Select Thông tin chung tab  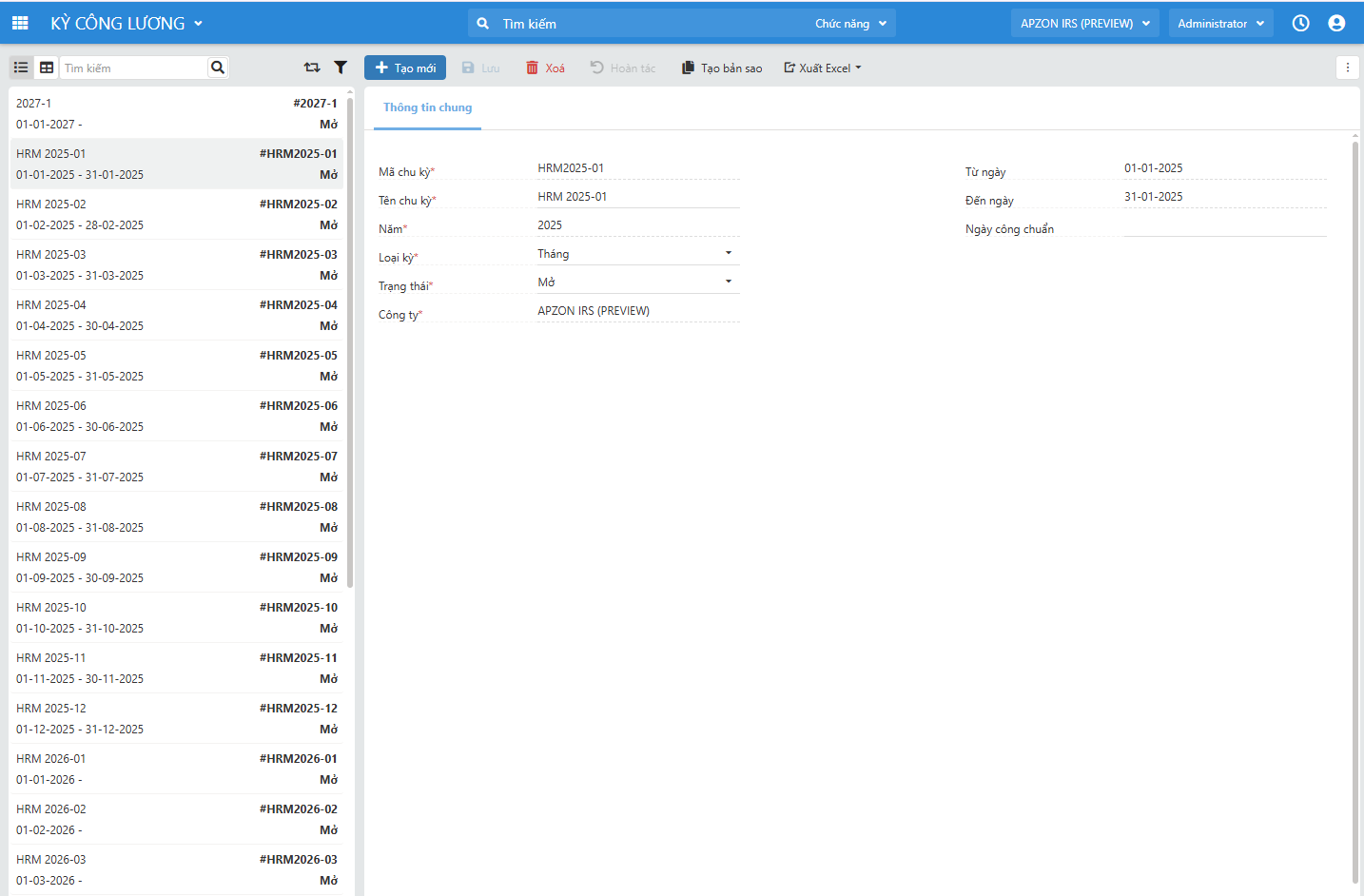pos(427,107)
